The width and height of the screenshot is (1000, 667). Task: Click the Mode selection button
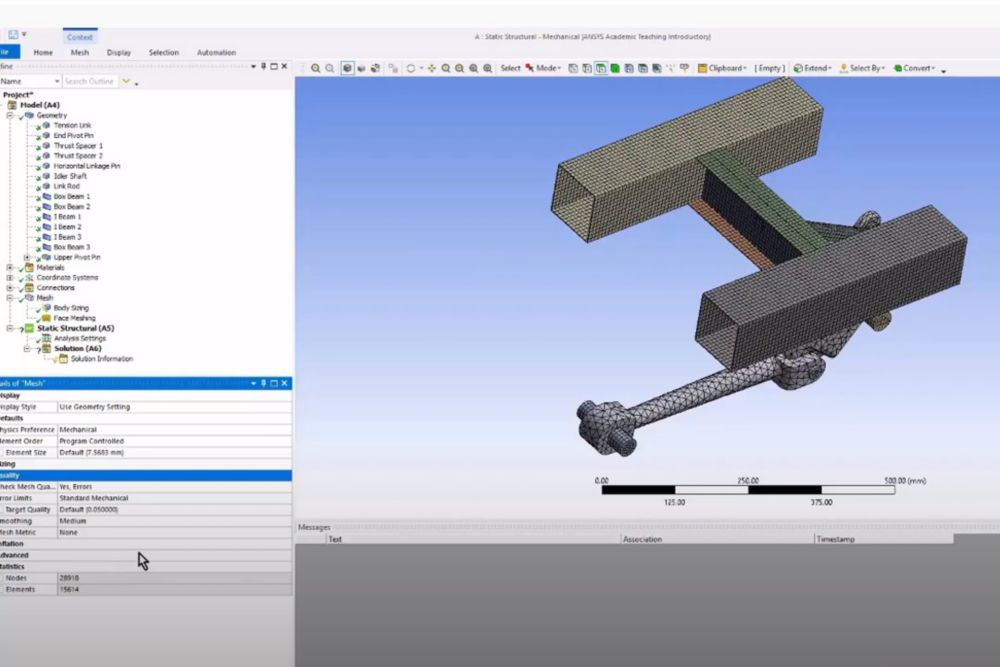click(543, 68)
